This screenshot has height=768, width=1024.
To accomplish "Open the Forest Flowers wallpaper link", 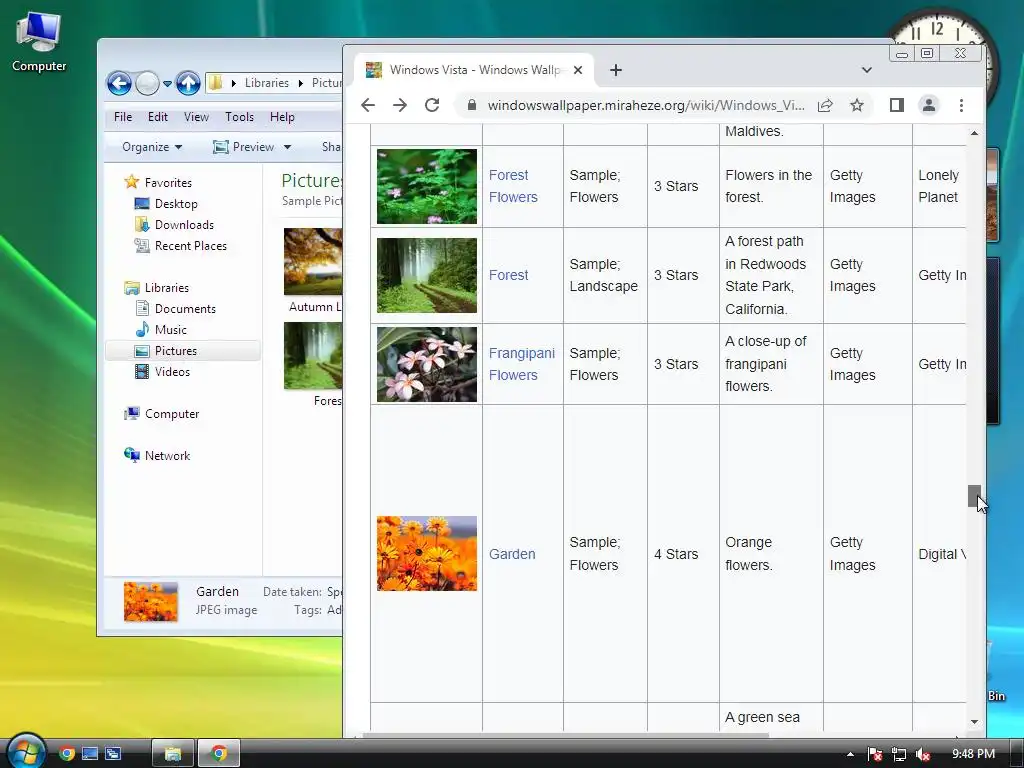I will [x=513, y=186].
